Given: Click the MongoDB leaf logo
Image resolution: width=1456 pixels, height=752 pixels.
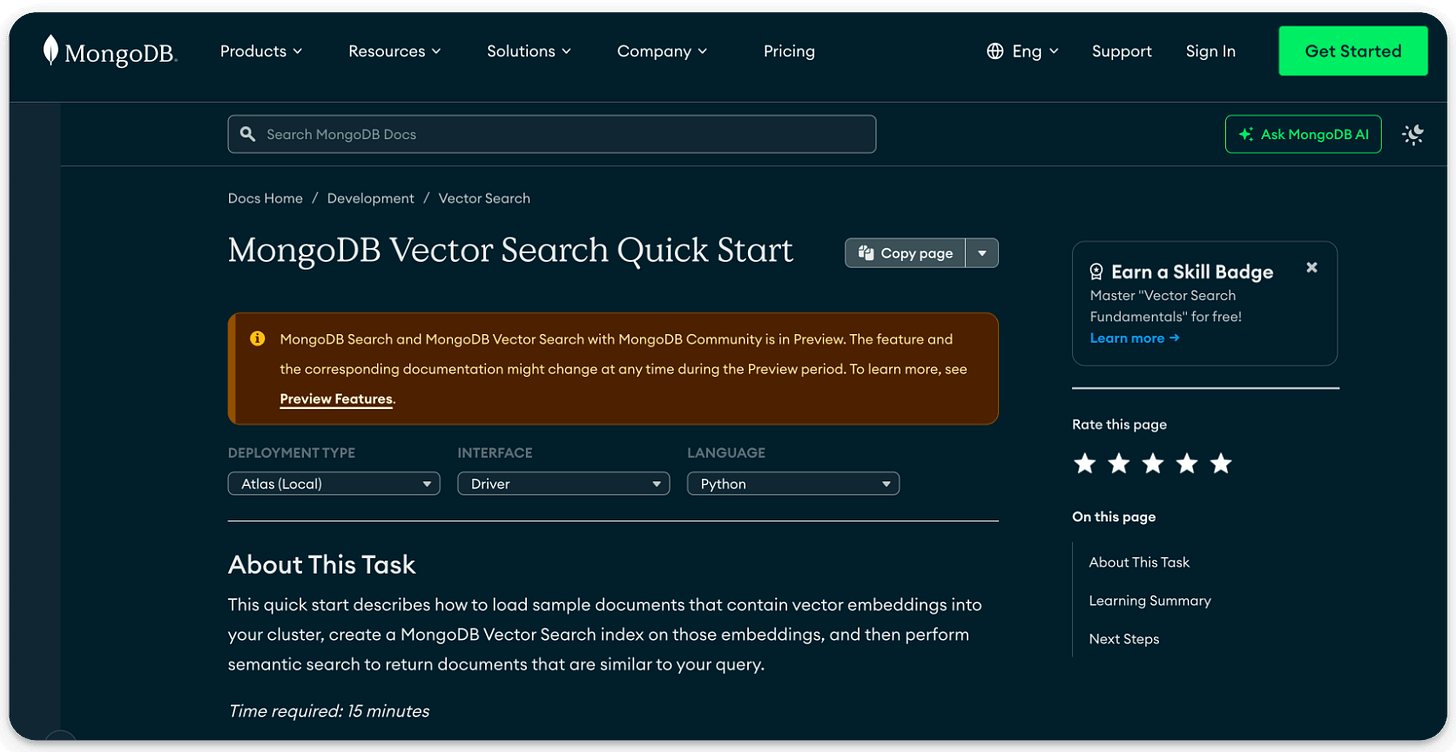Looking at the screenshot, I should [51, 51].
